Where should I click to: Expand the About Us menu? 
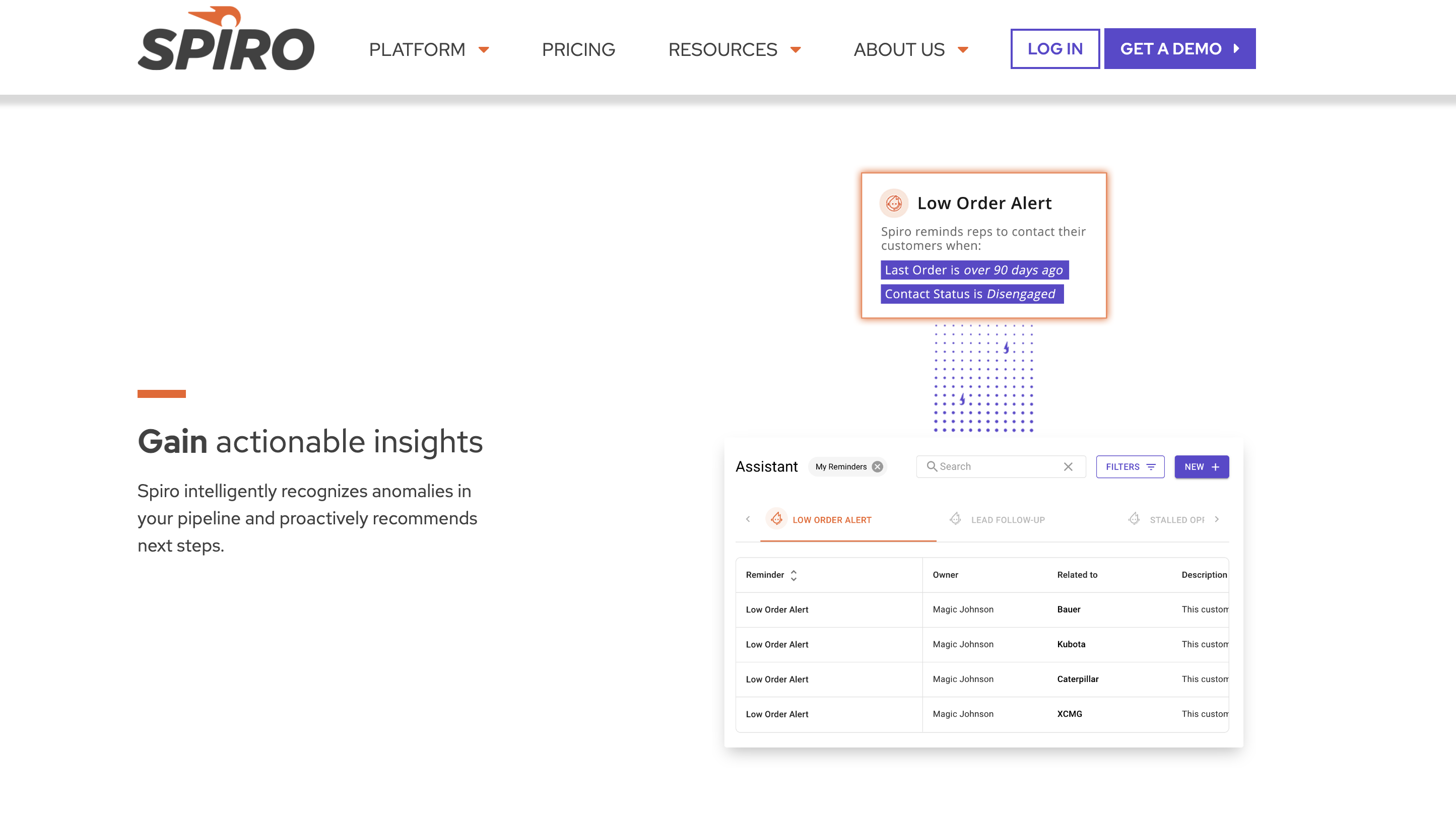point(910,50)
